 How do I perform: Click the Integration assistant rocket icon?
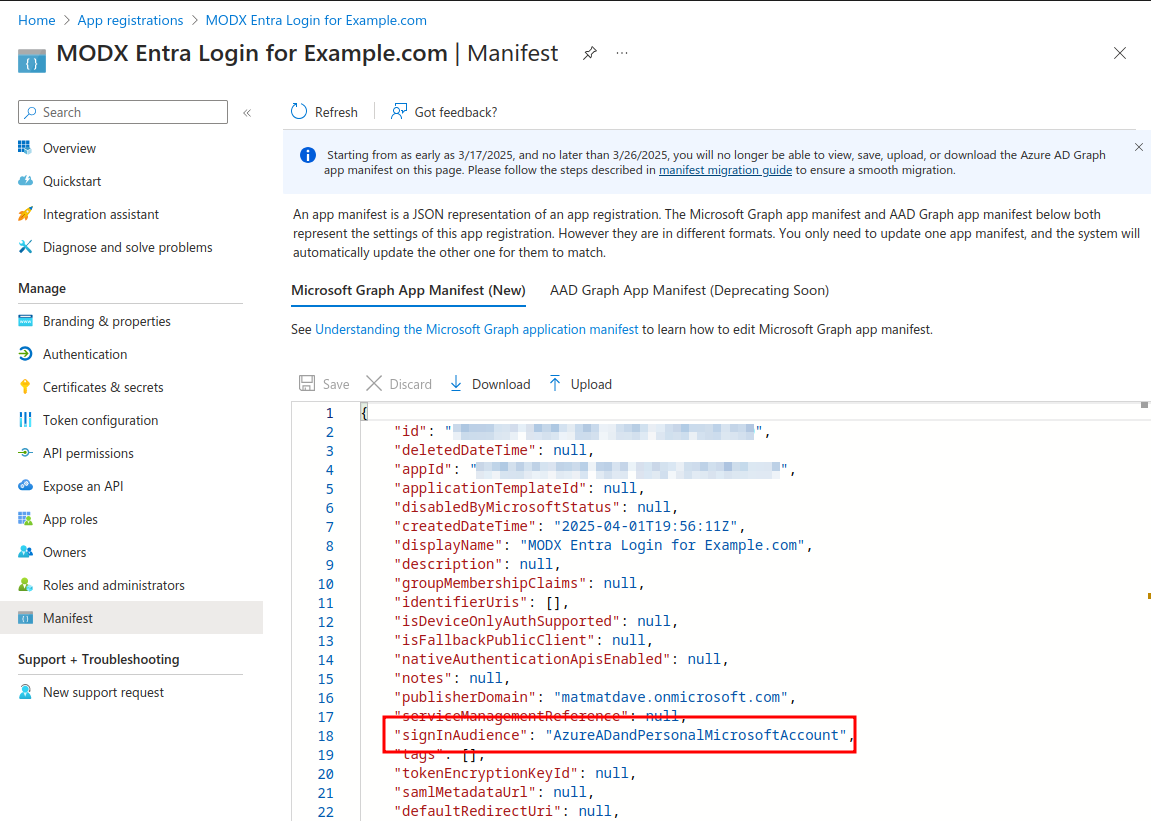pyautogui.click(x=25, y=214)
